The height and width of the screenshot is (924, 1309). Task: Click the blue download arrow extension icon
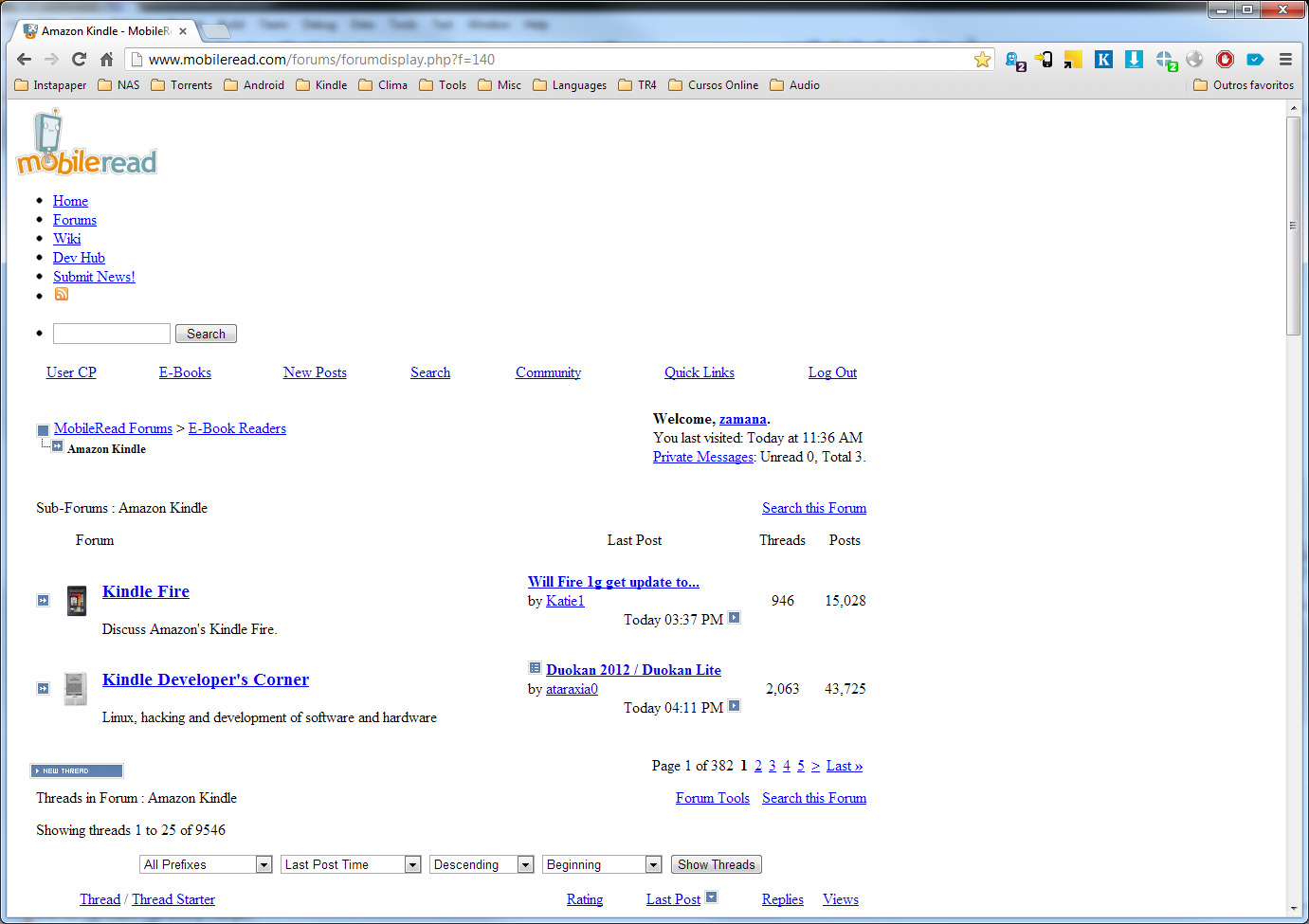coord(1134,59)
